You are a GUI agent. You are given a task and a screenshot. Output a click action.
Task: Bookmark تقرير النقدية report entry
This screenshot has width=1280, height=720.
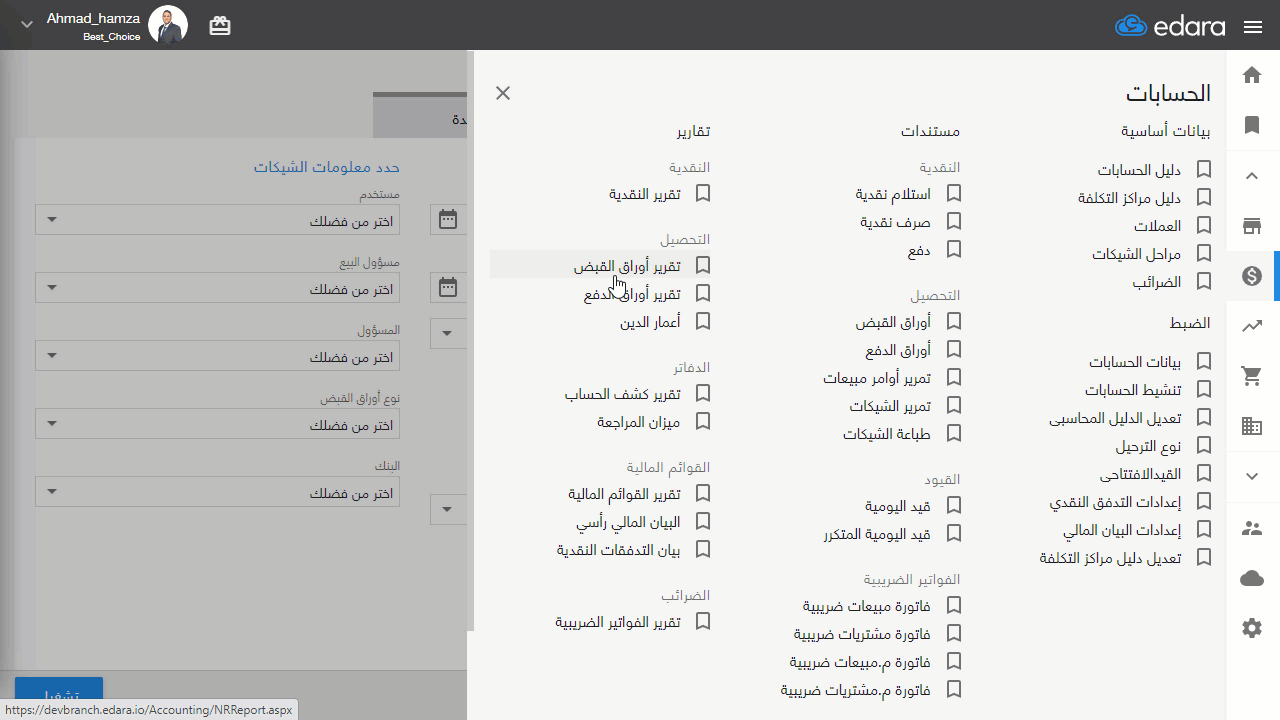point(703,193)
